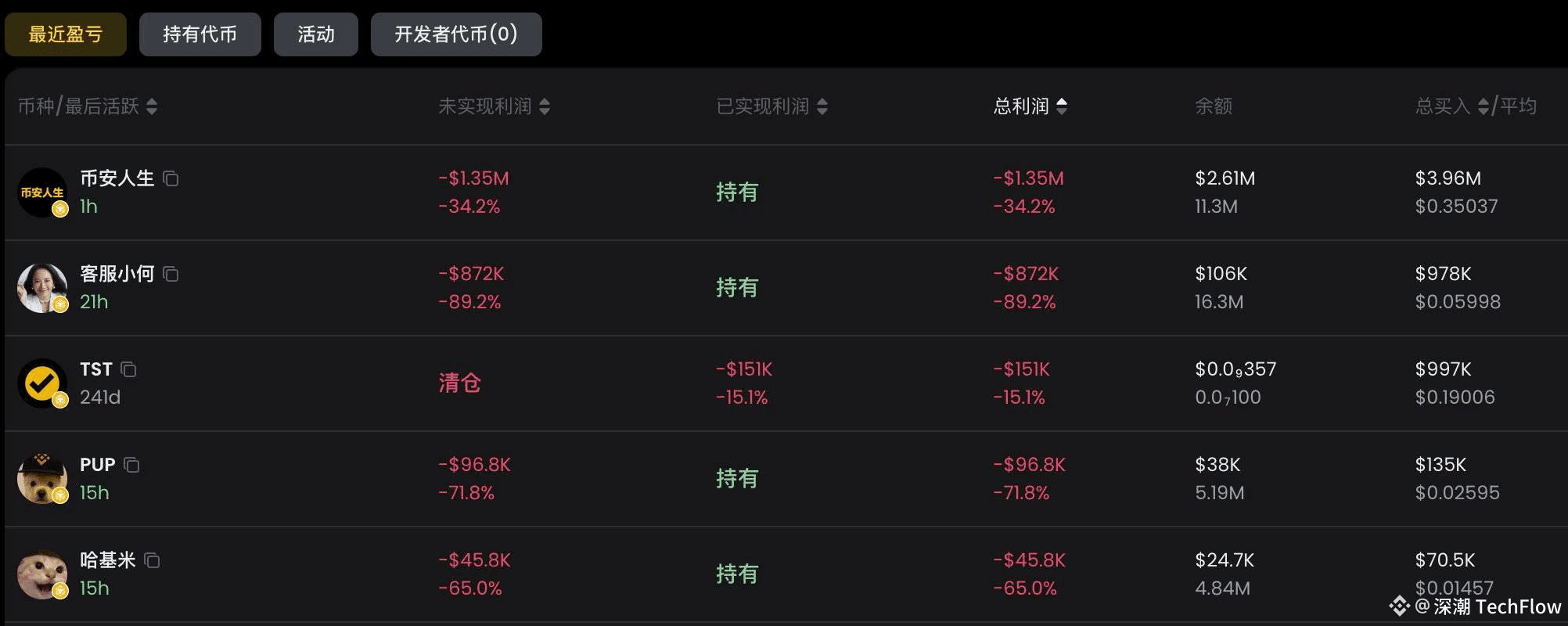This screenshot has width=1568, height=626.
Task: Switch to the 活动 tab
Action: [x=316, y=34]
